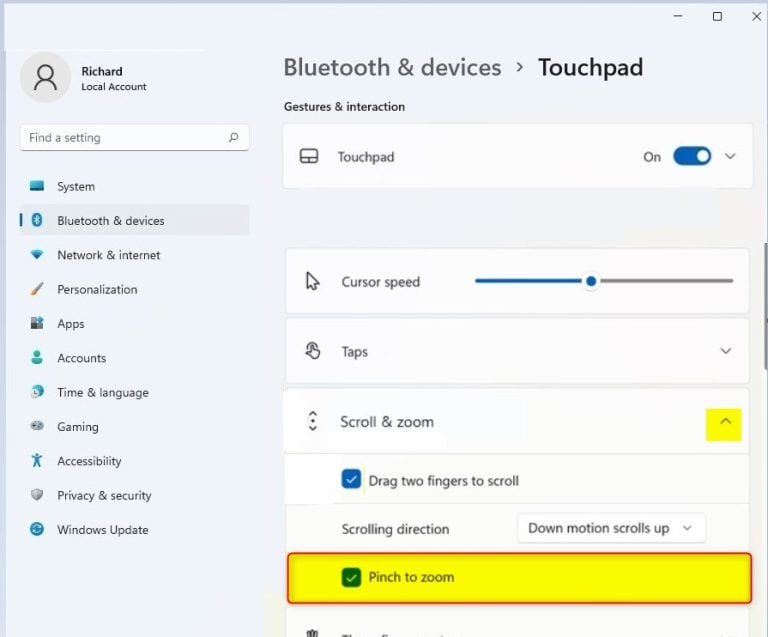This screenshot has width=768, height=637.
Task: Minimize the Settings window
Action: (678, 16)
